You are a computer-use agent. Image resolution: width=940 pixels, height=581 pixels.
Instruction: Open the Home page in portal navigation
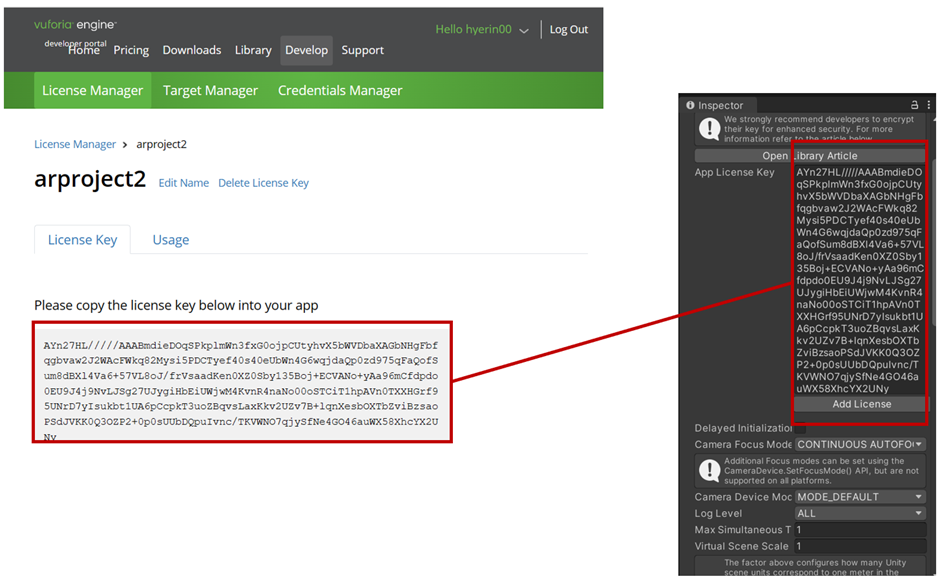click(x=83, y=50)
